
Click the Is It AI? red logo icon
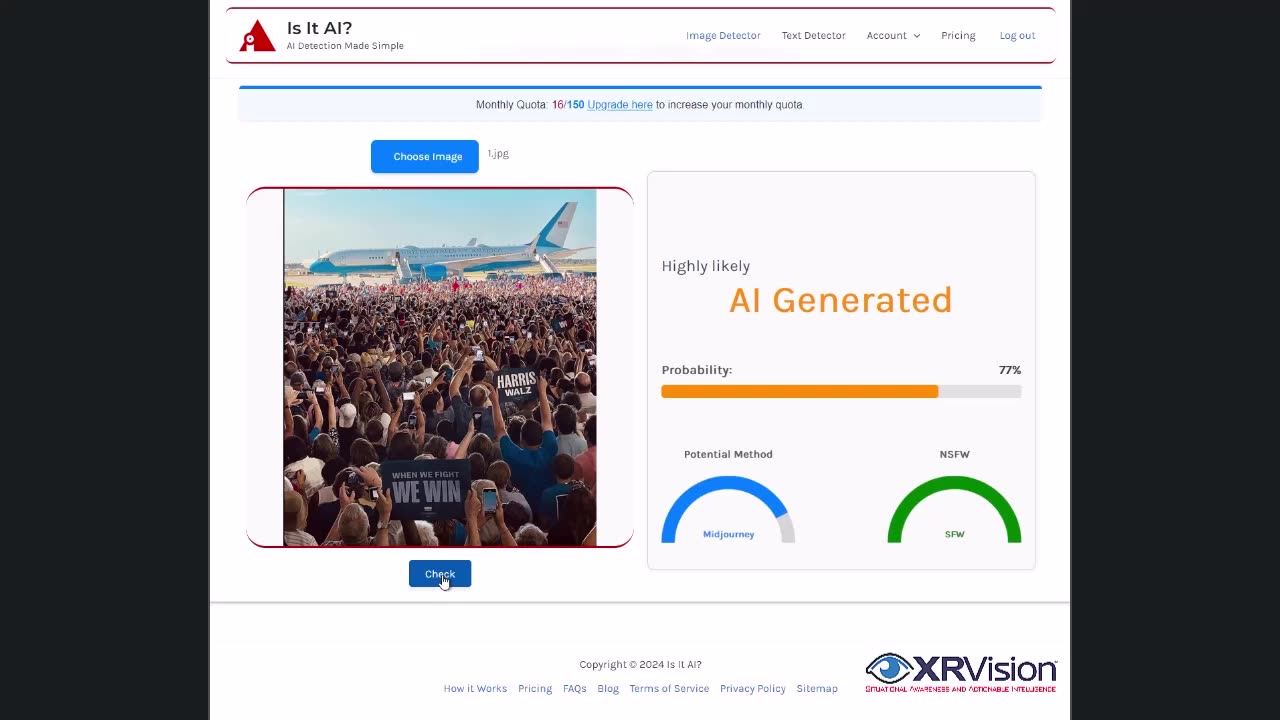coord(257,36)
